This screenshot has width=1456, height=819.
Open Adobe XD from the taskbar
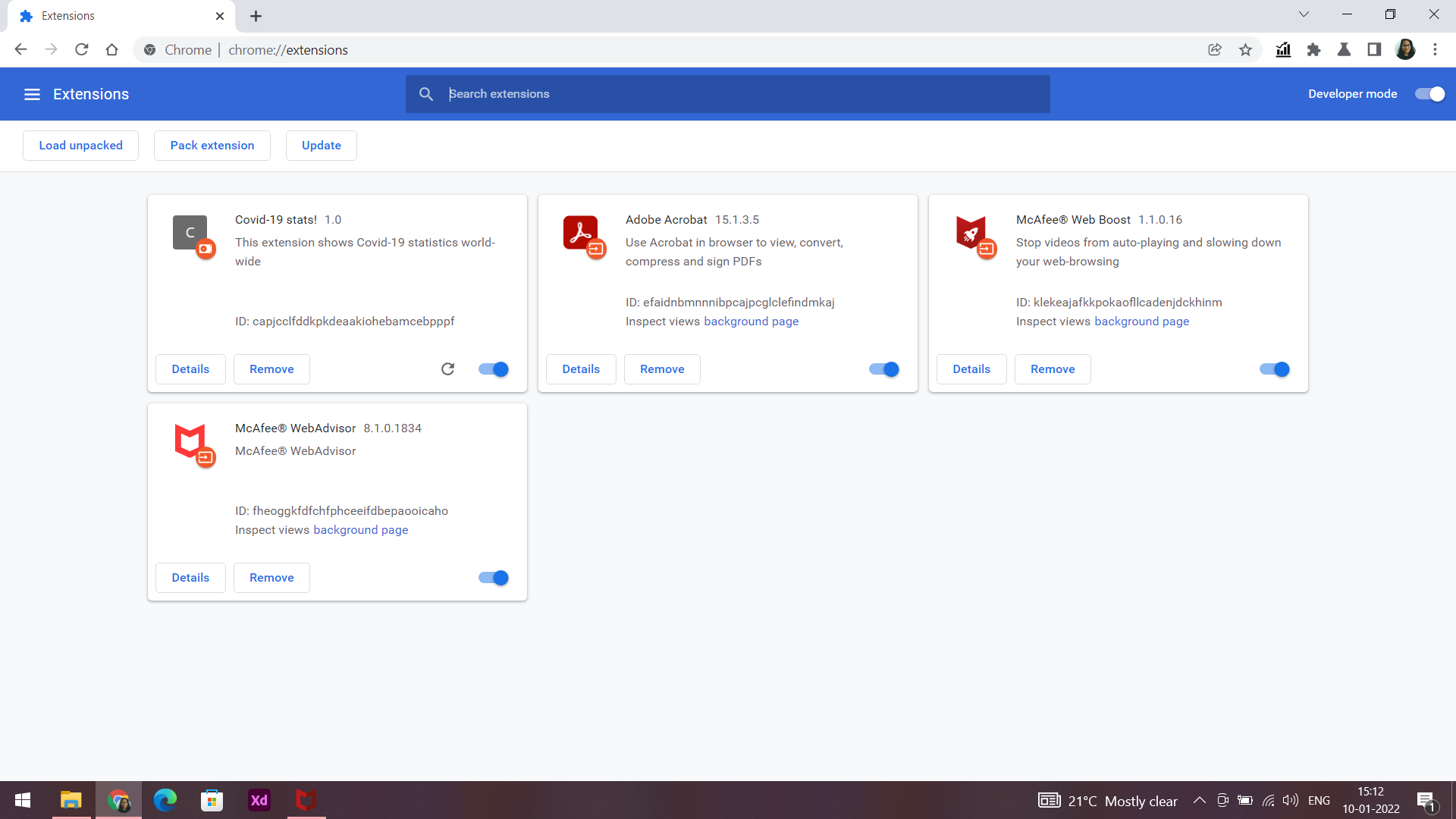259,800
